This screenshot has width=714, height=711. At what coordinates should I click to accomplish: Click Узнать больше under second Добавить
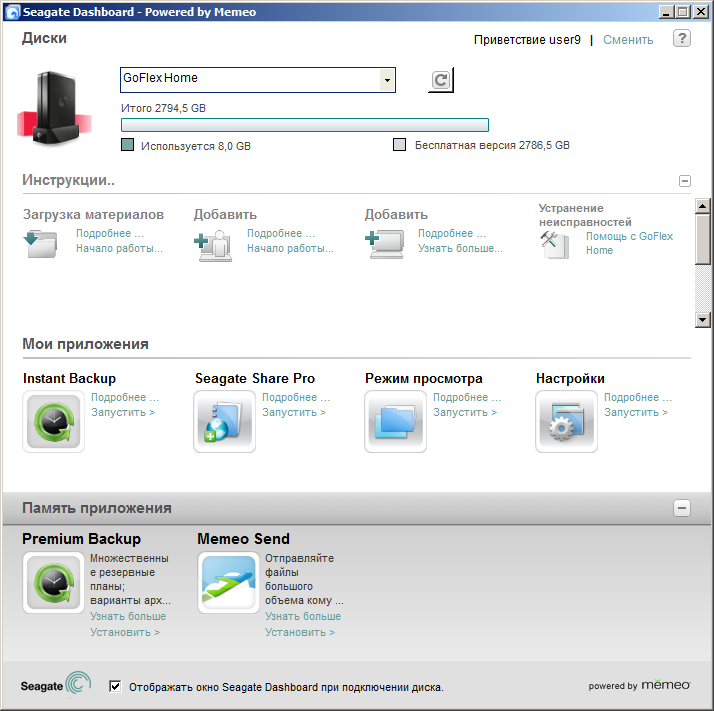click(x=460, y=248)
